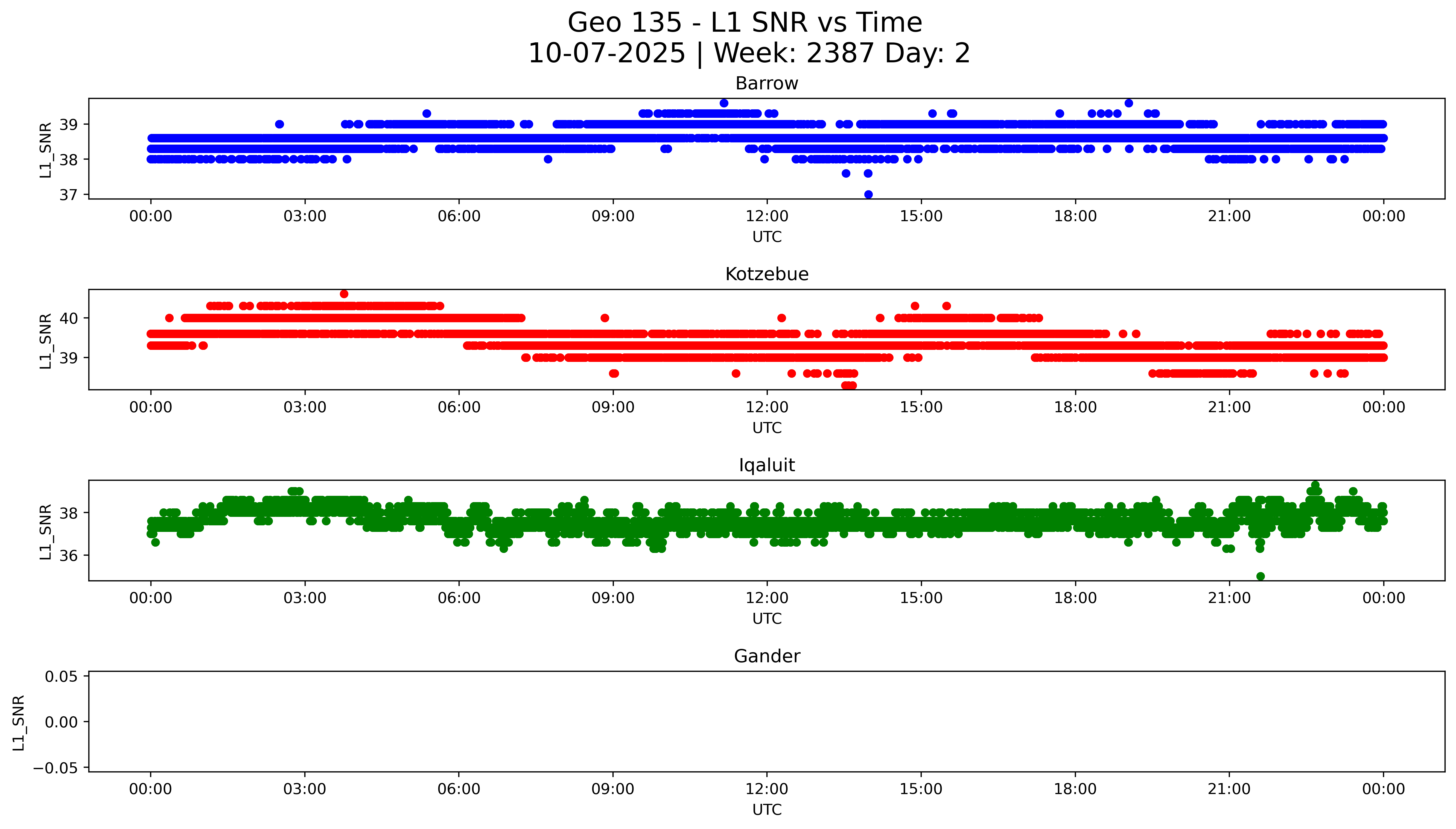Click the L1_SNR y-axis label of Kotzebue
The width and height of the screenshot is (1456, 829).
[x=46, y=341]
